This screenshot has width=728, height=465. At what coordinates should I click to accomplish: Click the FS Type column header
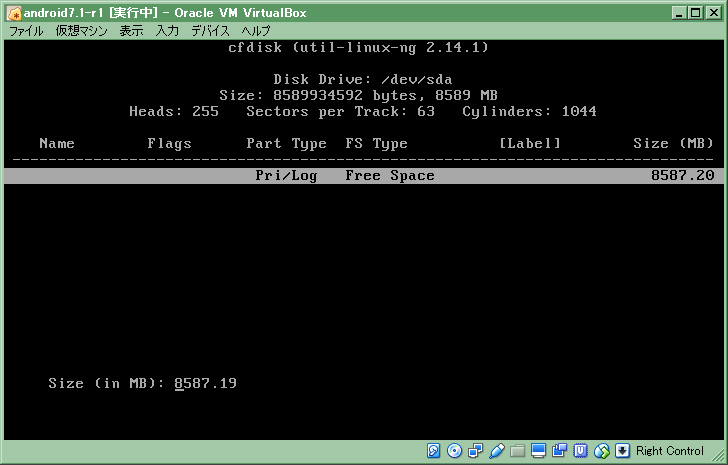click(x=377, y=144)
